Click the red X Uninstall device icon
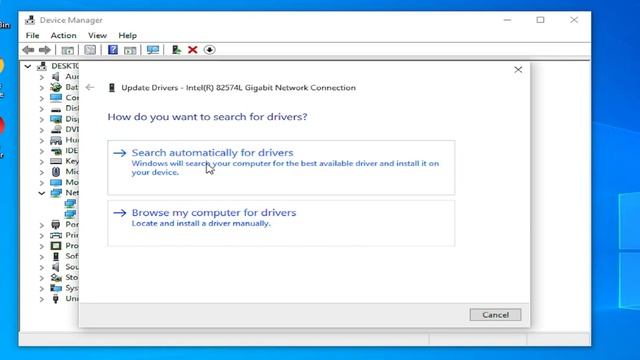 tap(193, 50)
